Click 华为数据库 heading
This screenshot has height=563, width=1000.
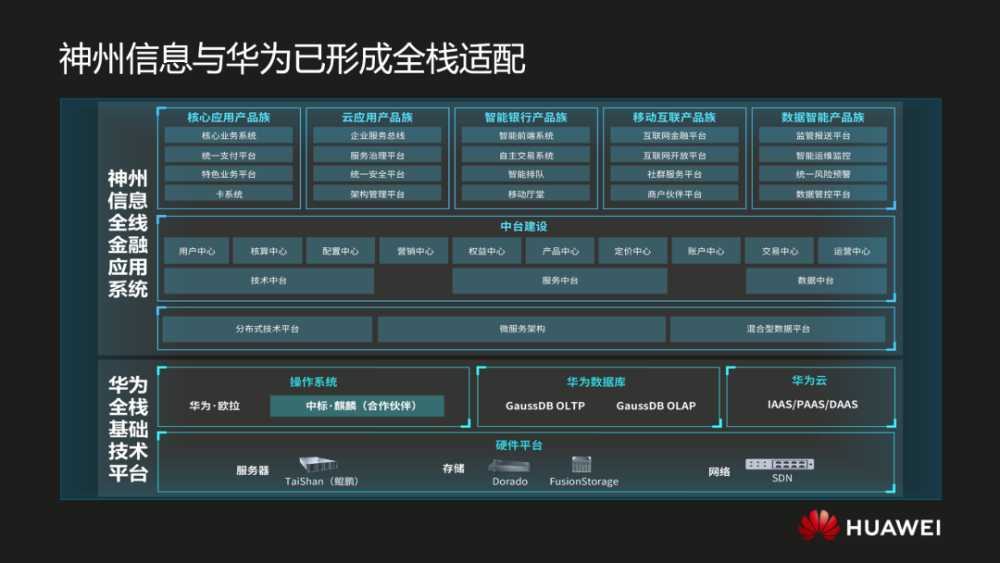[x=596, y=382]
